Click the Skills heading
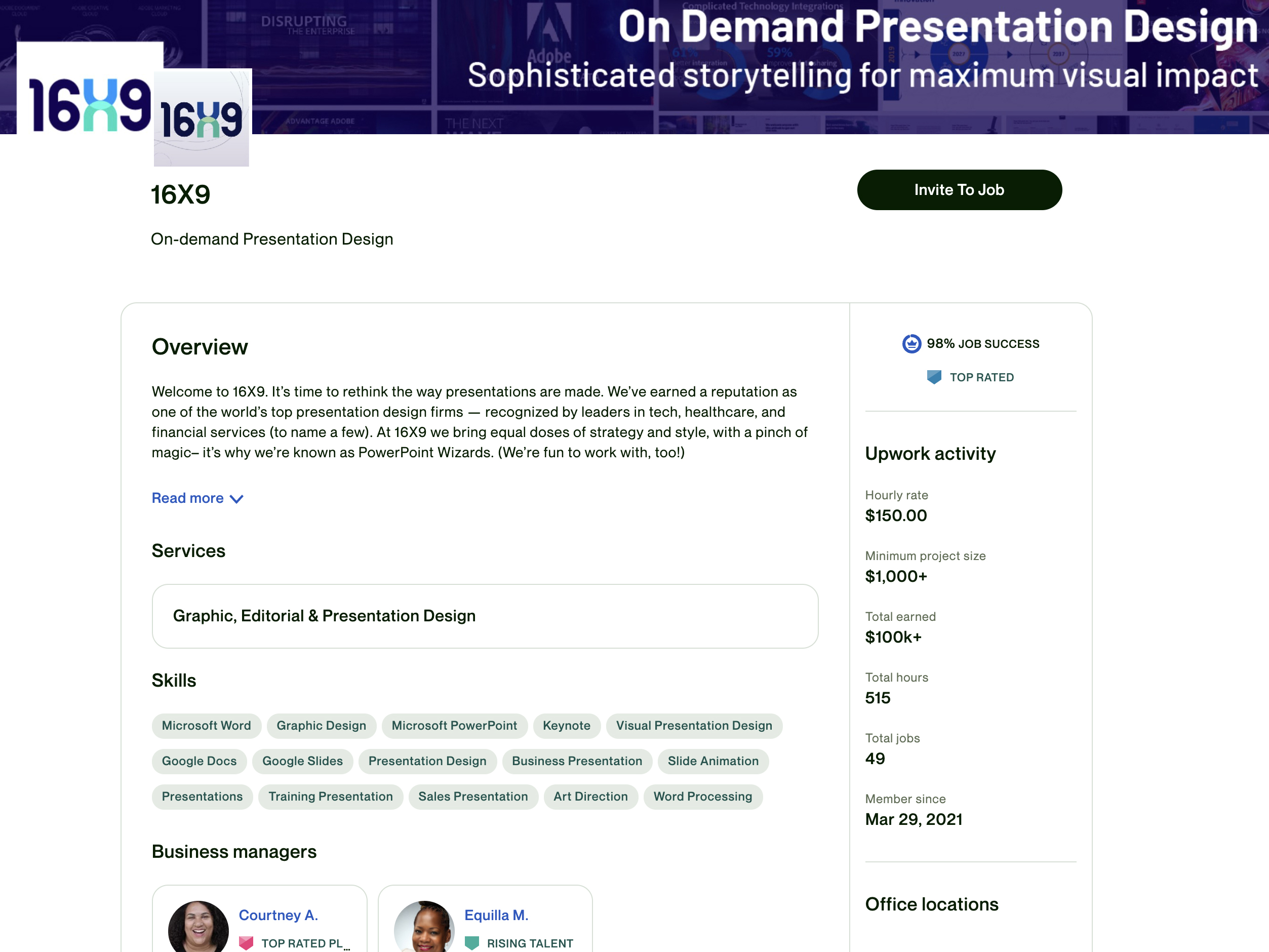 (x=174, y=681)
